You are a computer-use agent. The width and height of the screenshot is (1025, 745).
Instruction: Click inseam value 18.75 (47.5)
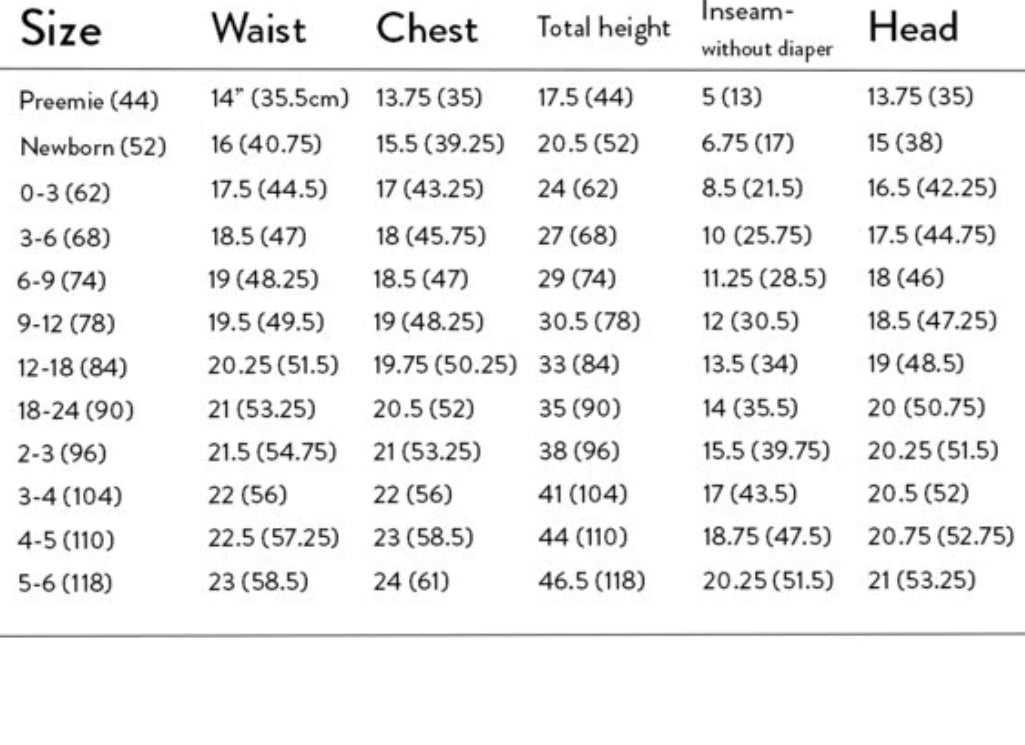[767, 538]
